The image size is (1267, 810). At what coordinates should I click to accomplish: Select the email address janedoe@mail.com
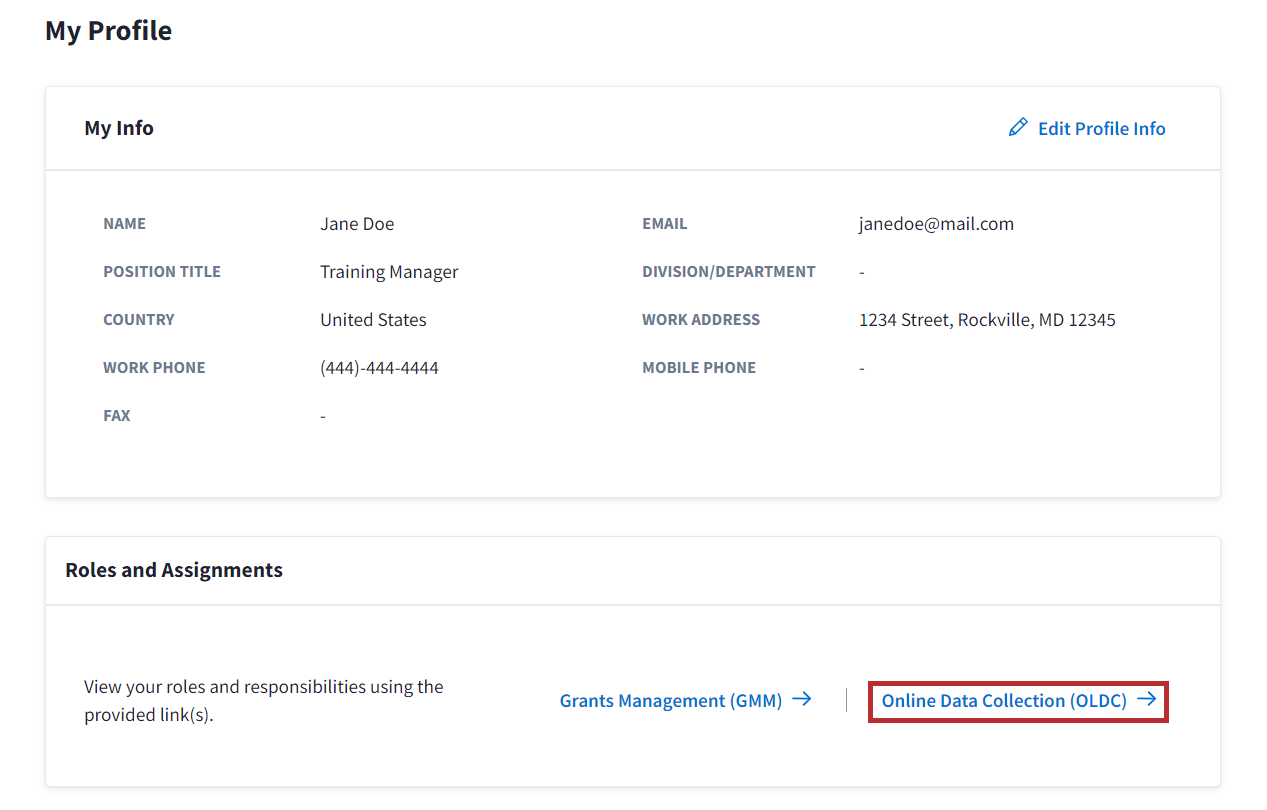pyautogui.click(x=936, y=224)
